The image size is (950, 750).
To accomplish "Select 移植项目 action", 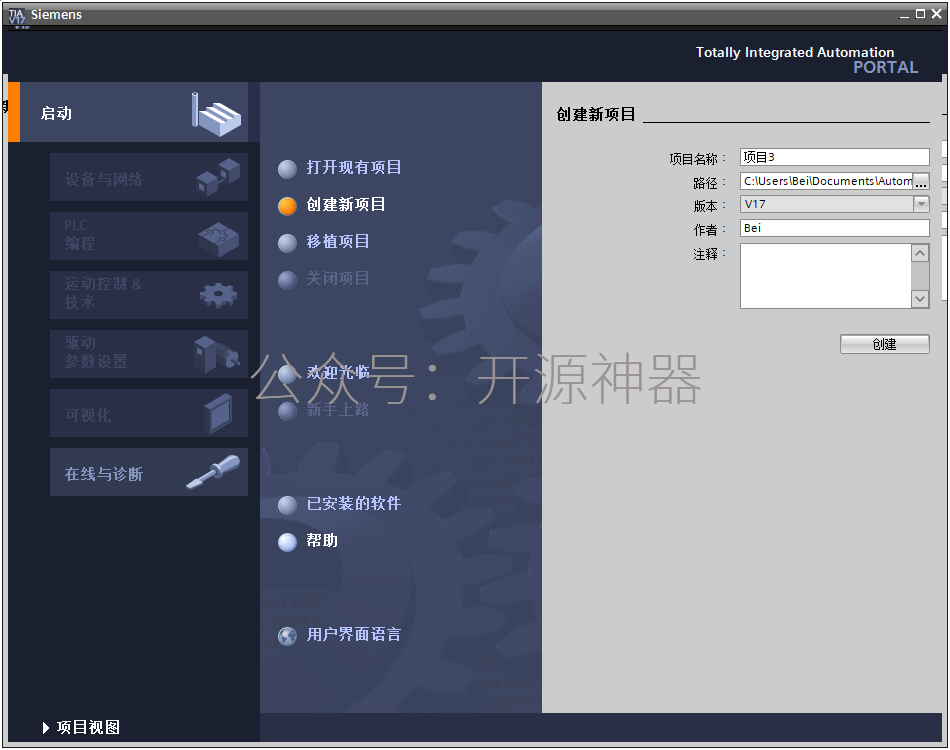I will pos(338,241).
